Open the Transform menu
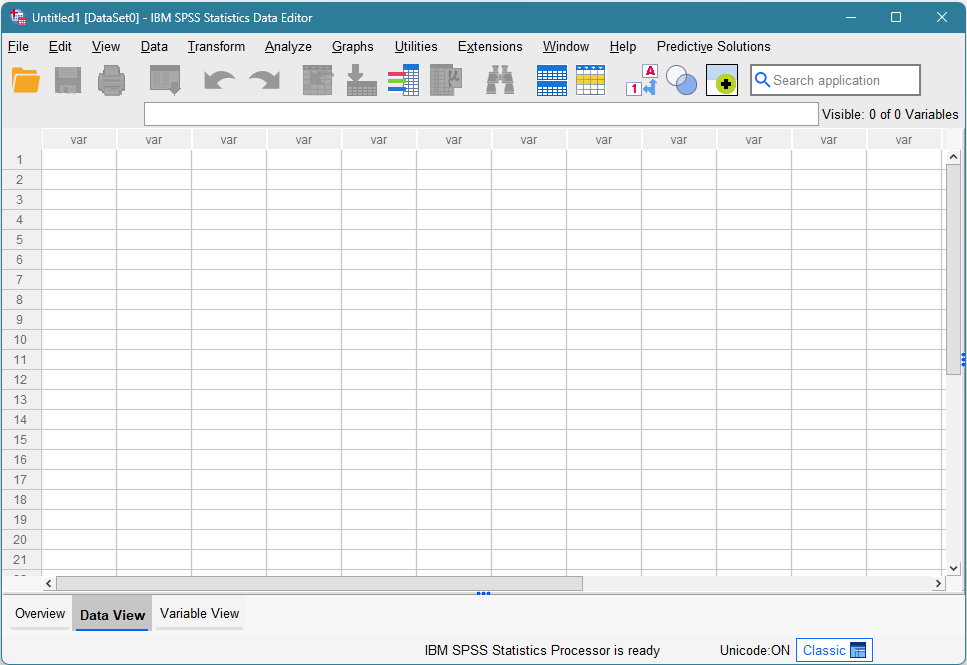Image resolution: width=967 pixels, height=665 pixels. (216, 46)
